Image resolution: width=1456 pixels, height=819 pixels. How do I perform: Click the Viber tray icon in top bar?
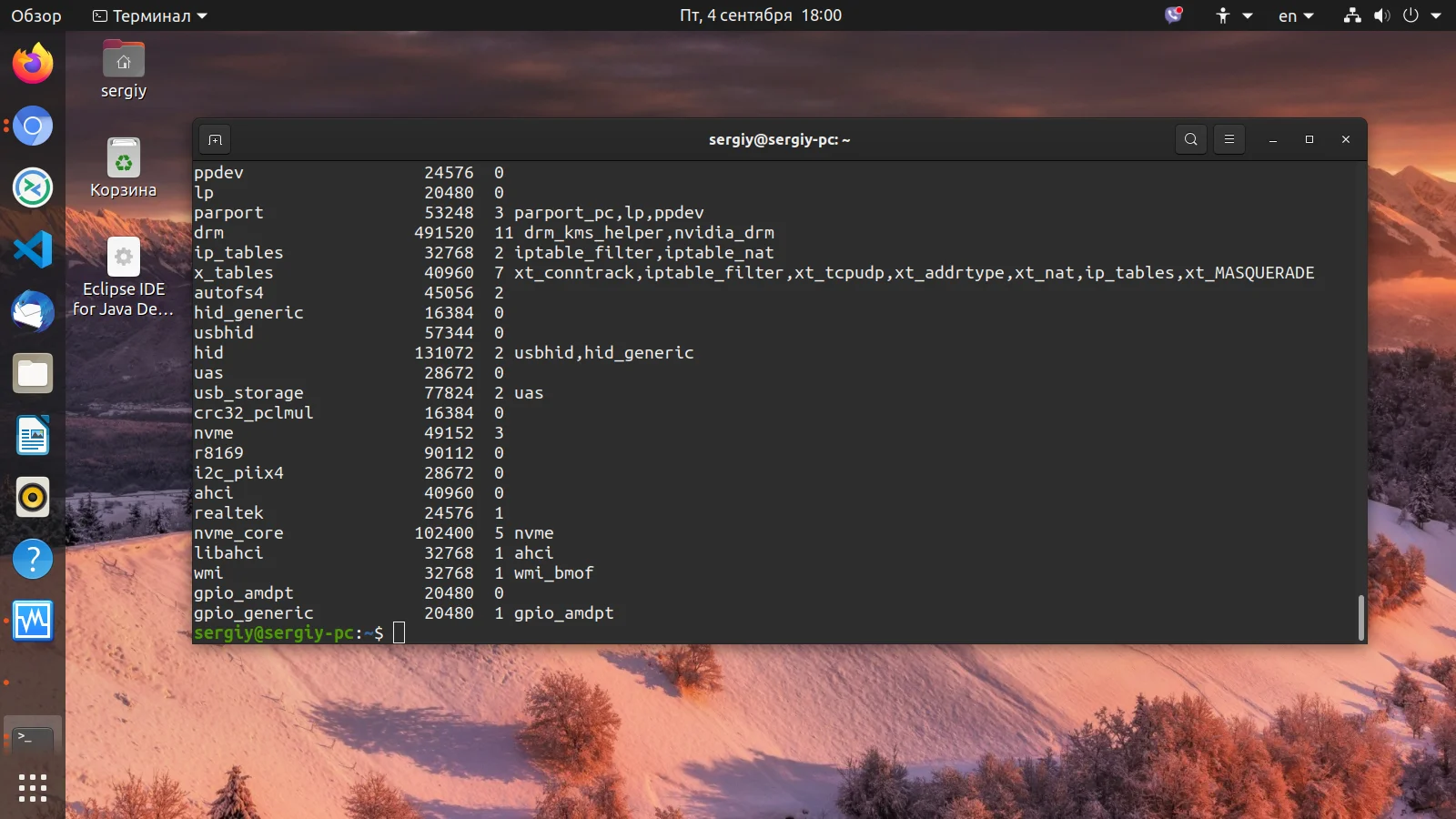(x=1174, y=15)
